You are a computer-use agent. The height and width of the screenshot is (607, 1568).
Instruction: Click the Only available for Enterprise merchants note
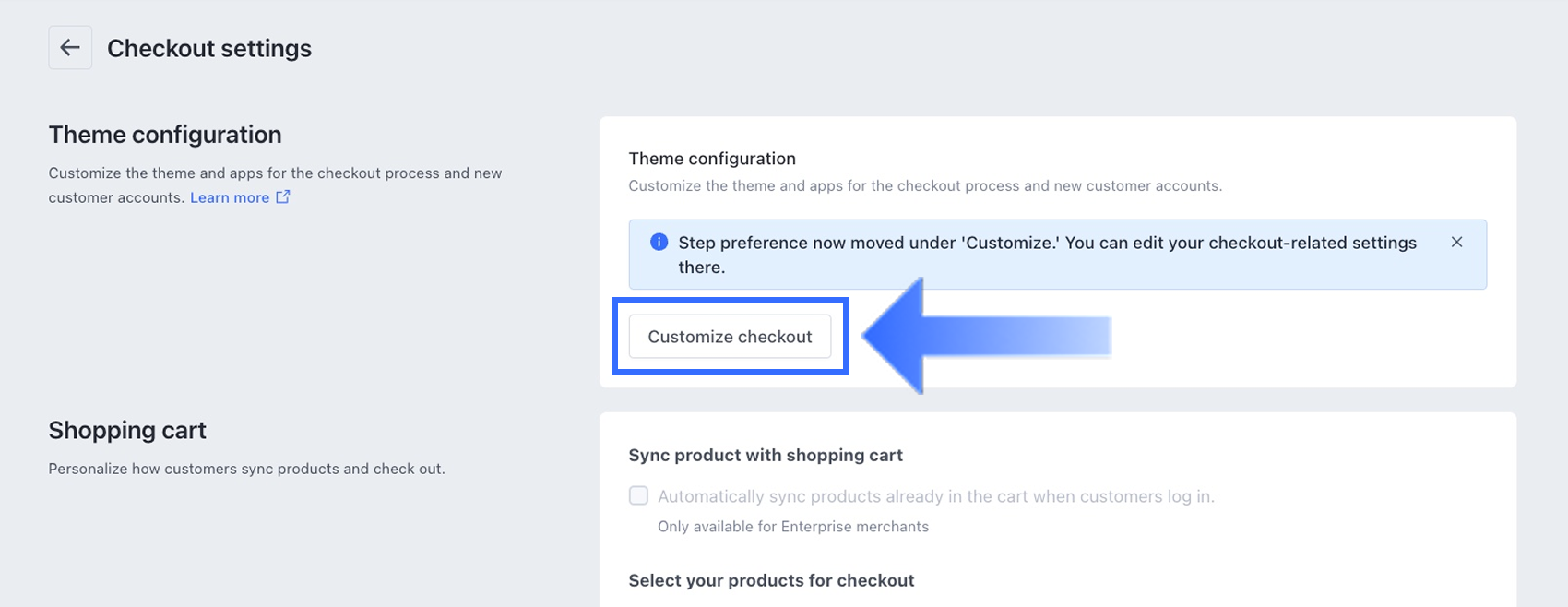(793, 527)
